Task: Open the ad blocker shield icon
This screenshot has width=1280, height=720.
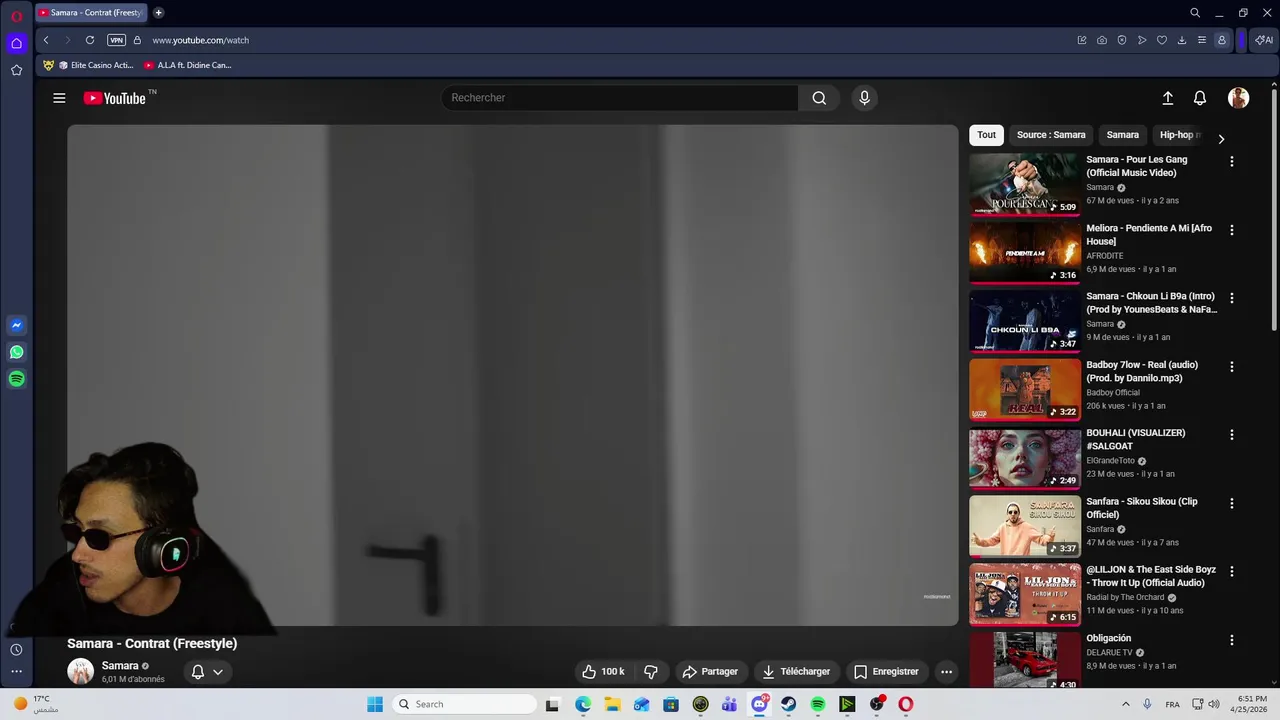Action: coord(1122,40)
